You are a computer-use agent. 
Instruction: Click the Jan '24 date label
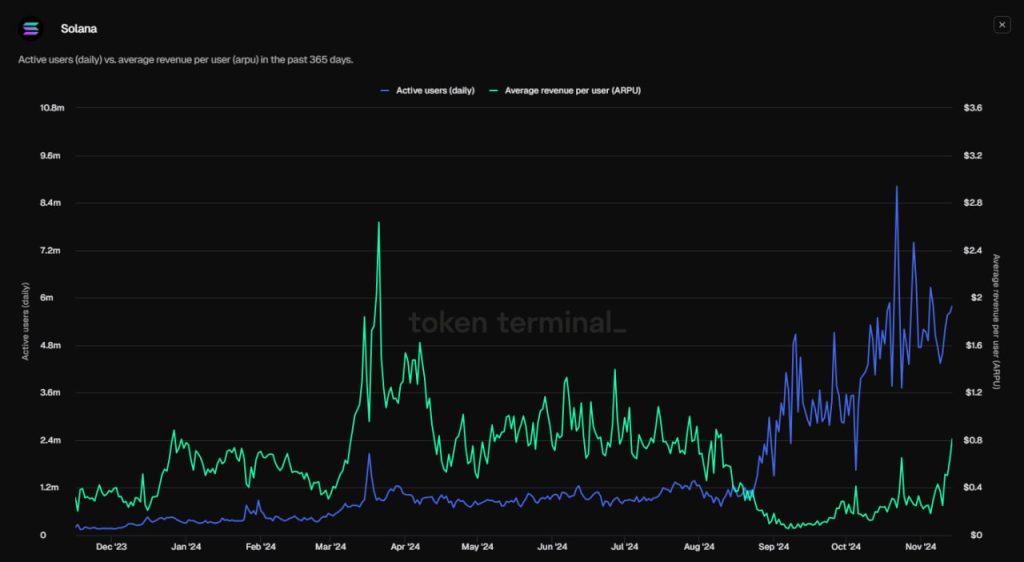tap(187, 547)
